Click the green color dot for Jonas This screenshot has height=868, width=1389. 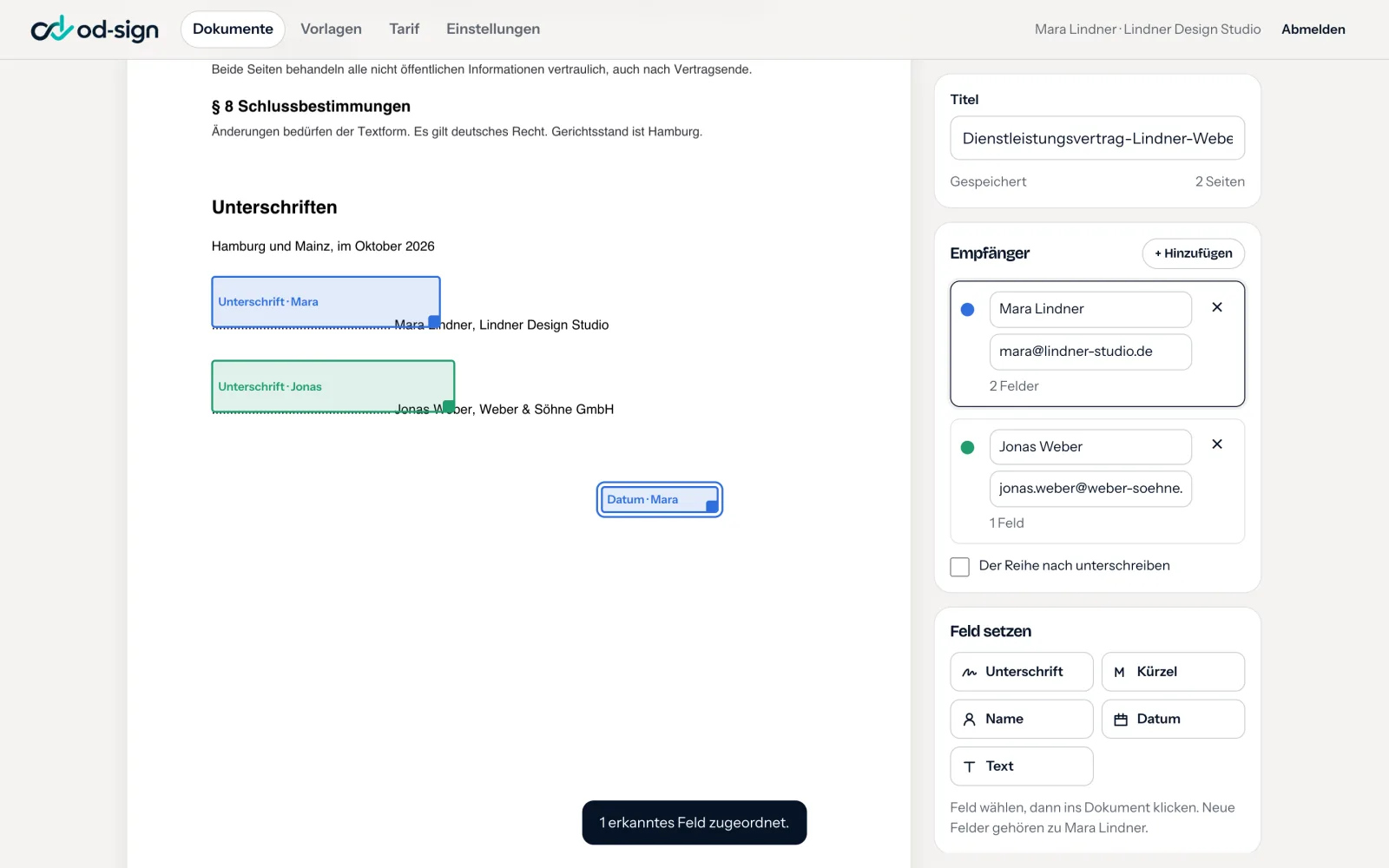point(967,447)
